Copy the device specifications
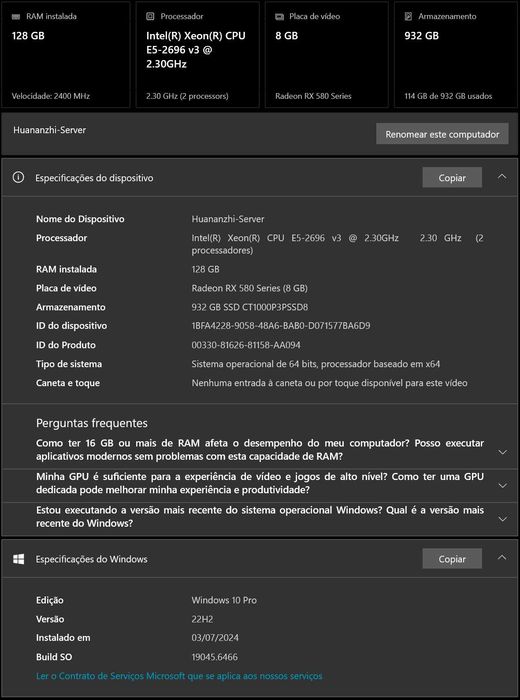 click(x=452, y=178)
